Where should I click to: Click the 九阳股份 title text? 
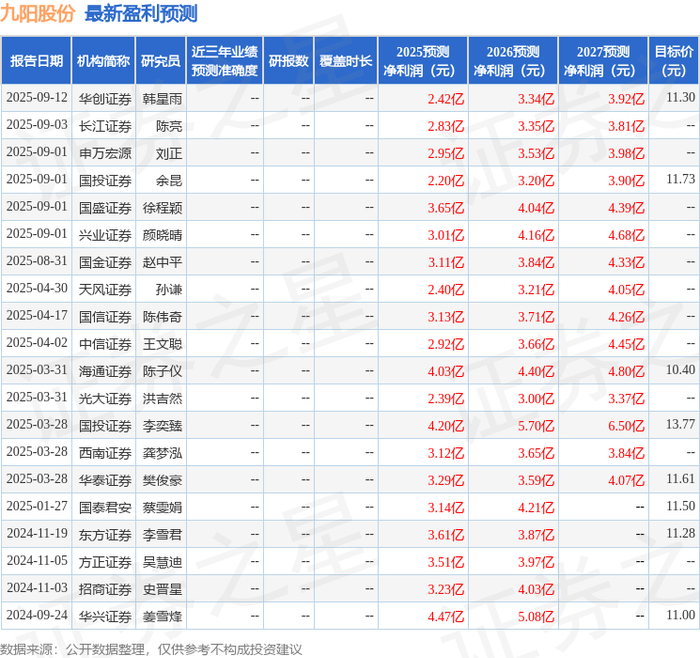38,14
